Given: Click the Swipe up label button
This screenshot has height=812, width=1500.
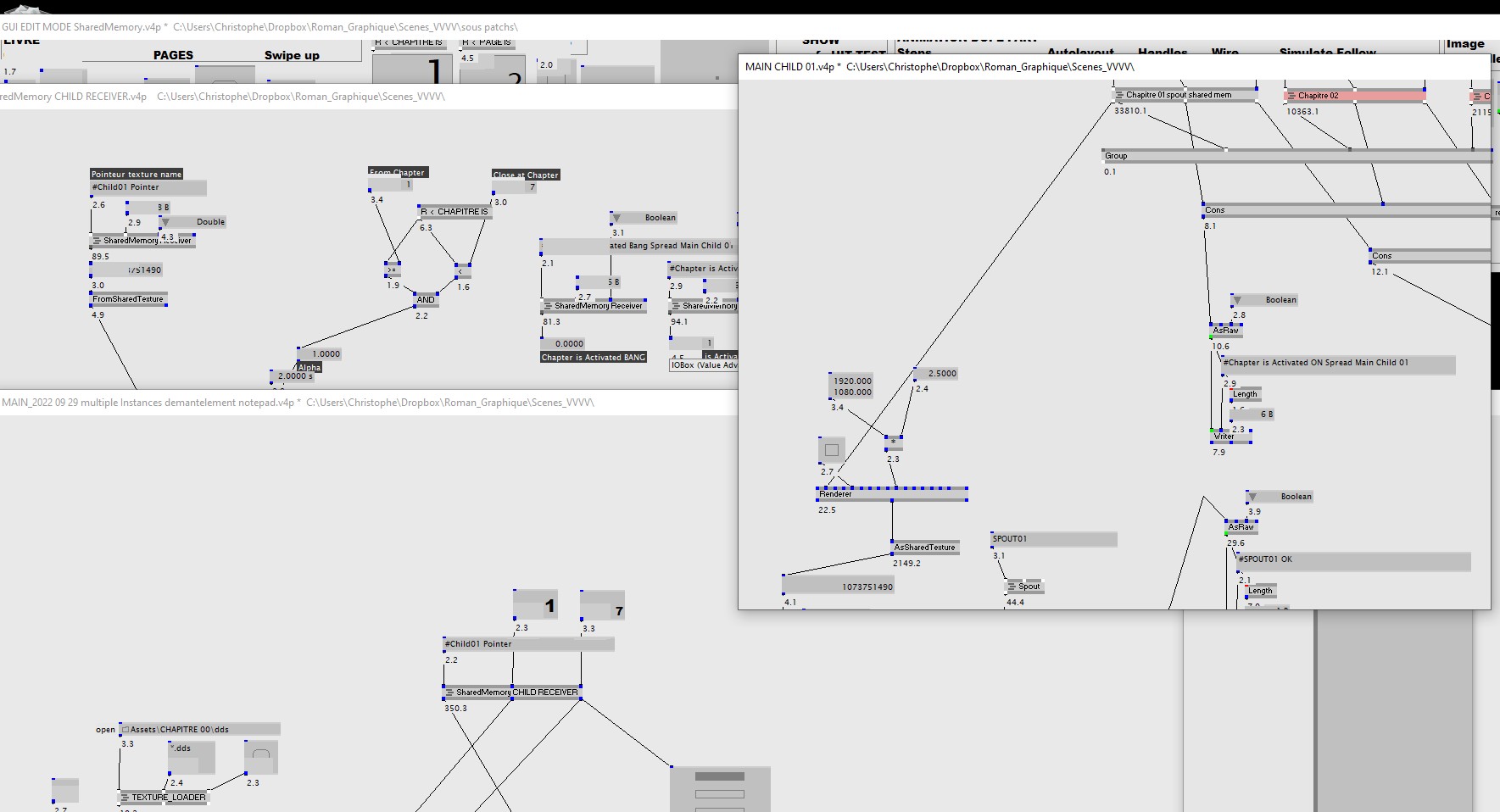Looking at the screenshot, I should (x=292, y=55).
